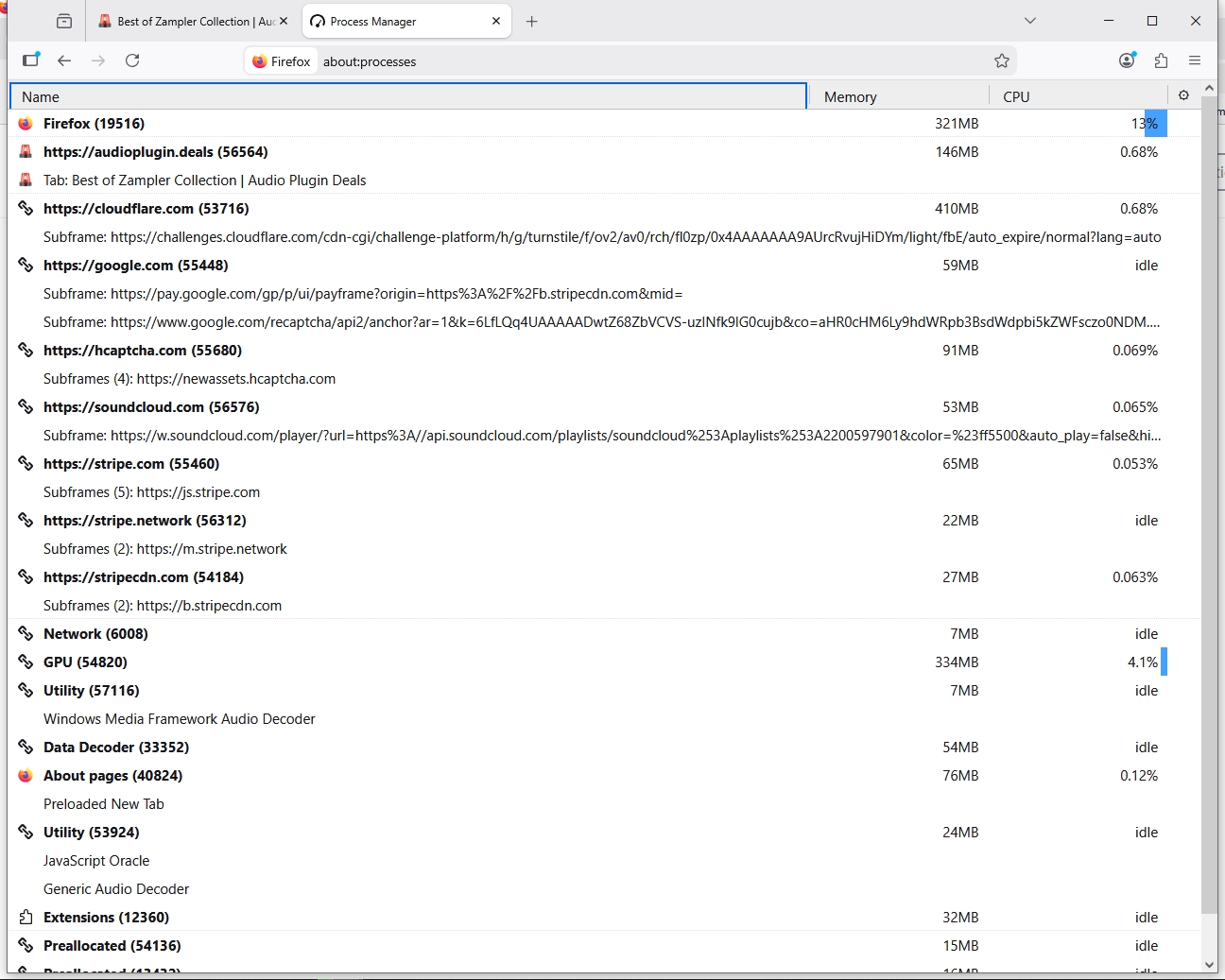Viewport: 1225px width, 980px height.
Task: Click the stripe.network process link icon
Action: coord(26,520)
